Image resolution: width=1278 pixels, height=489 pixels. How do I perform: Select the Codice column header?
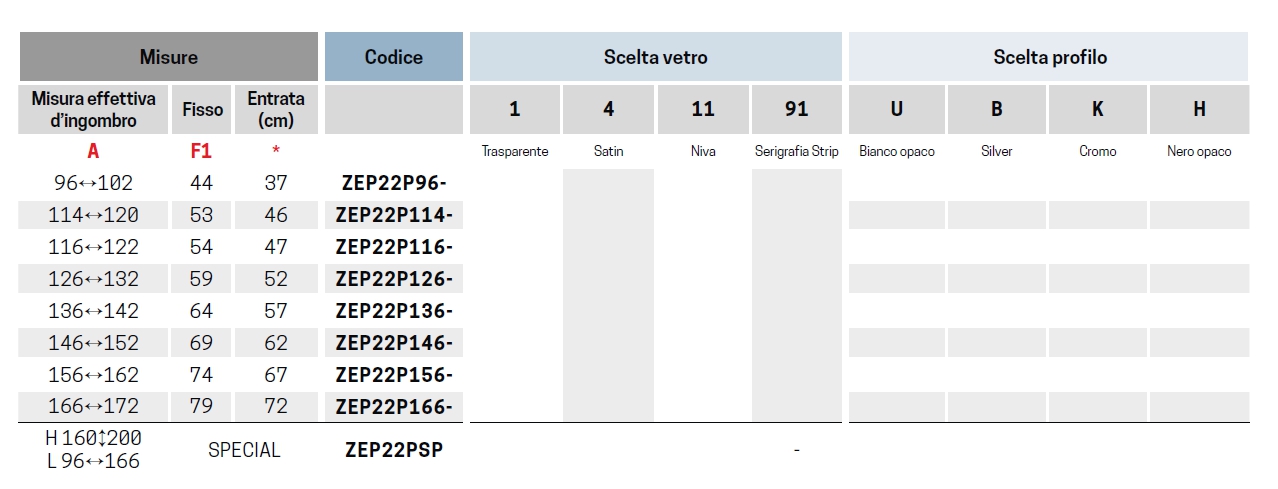click(x=394, y=57)
